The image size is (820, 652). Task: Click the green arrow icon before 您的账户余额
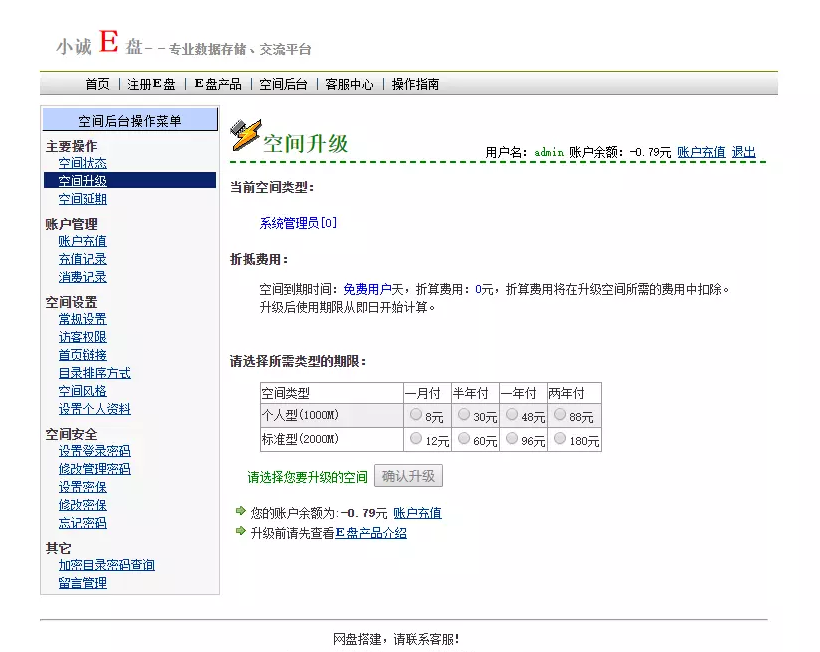(x=240, y=512)
